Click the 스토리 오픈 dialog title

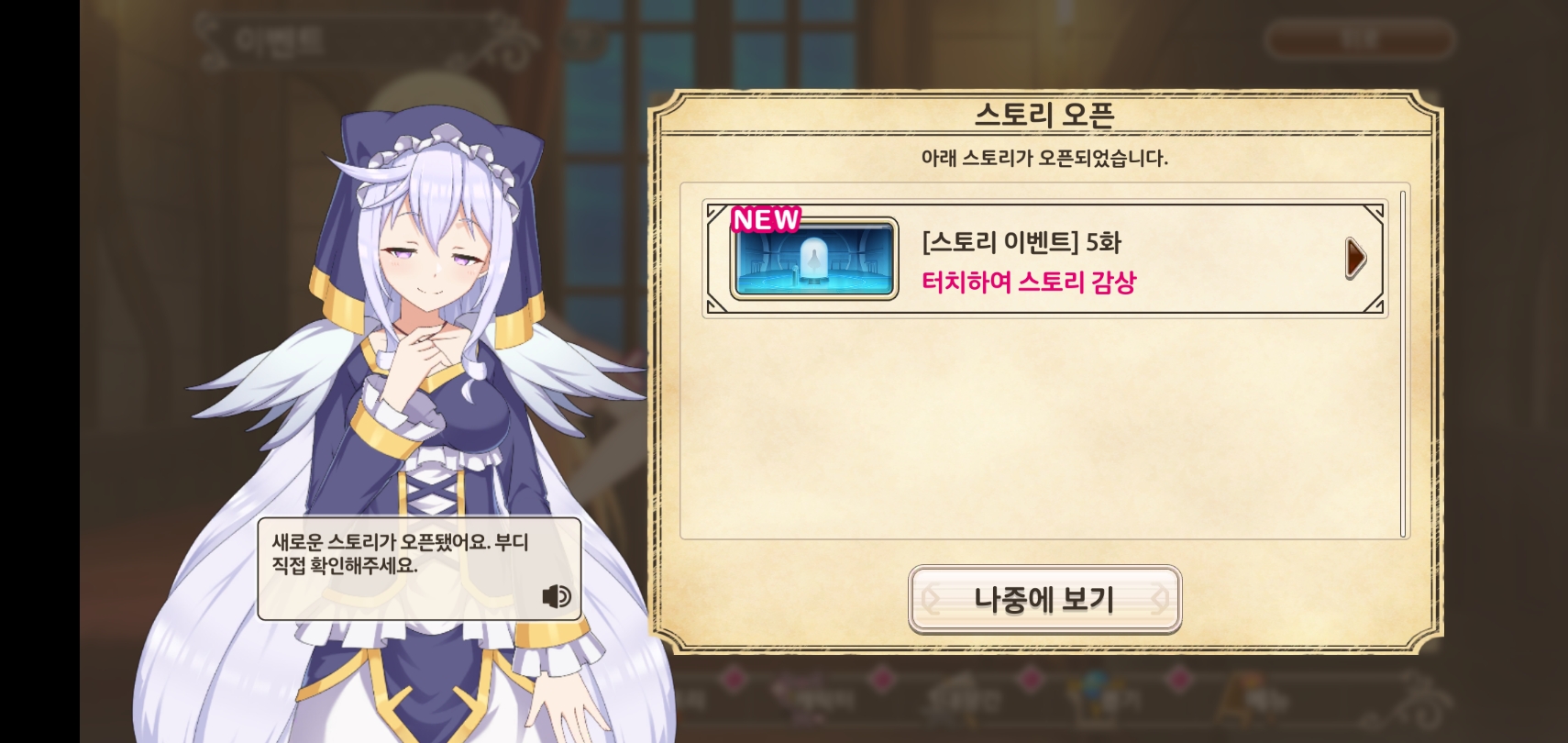pos(1044,115)
